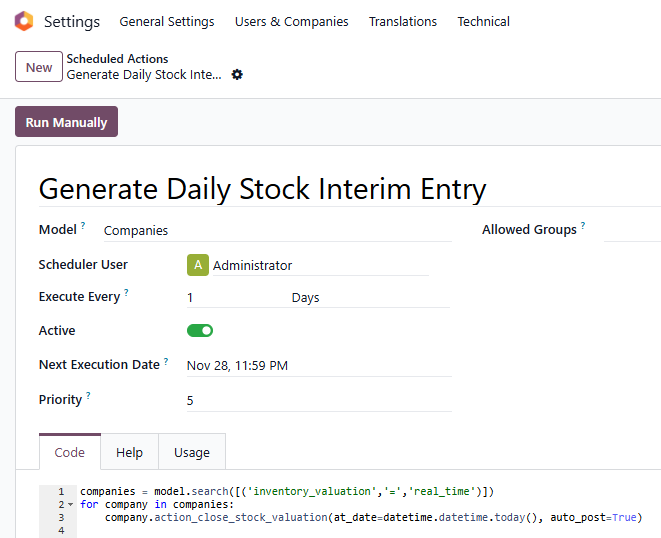Open the gear actions menu icon

pos(237,75)
